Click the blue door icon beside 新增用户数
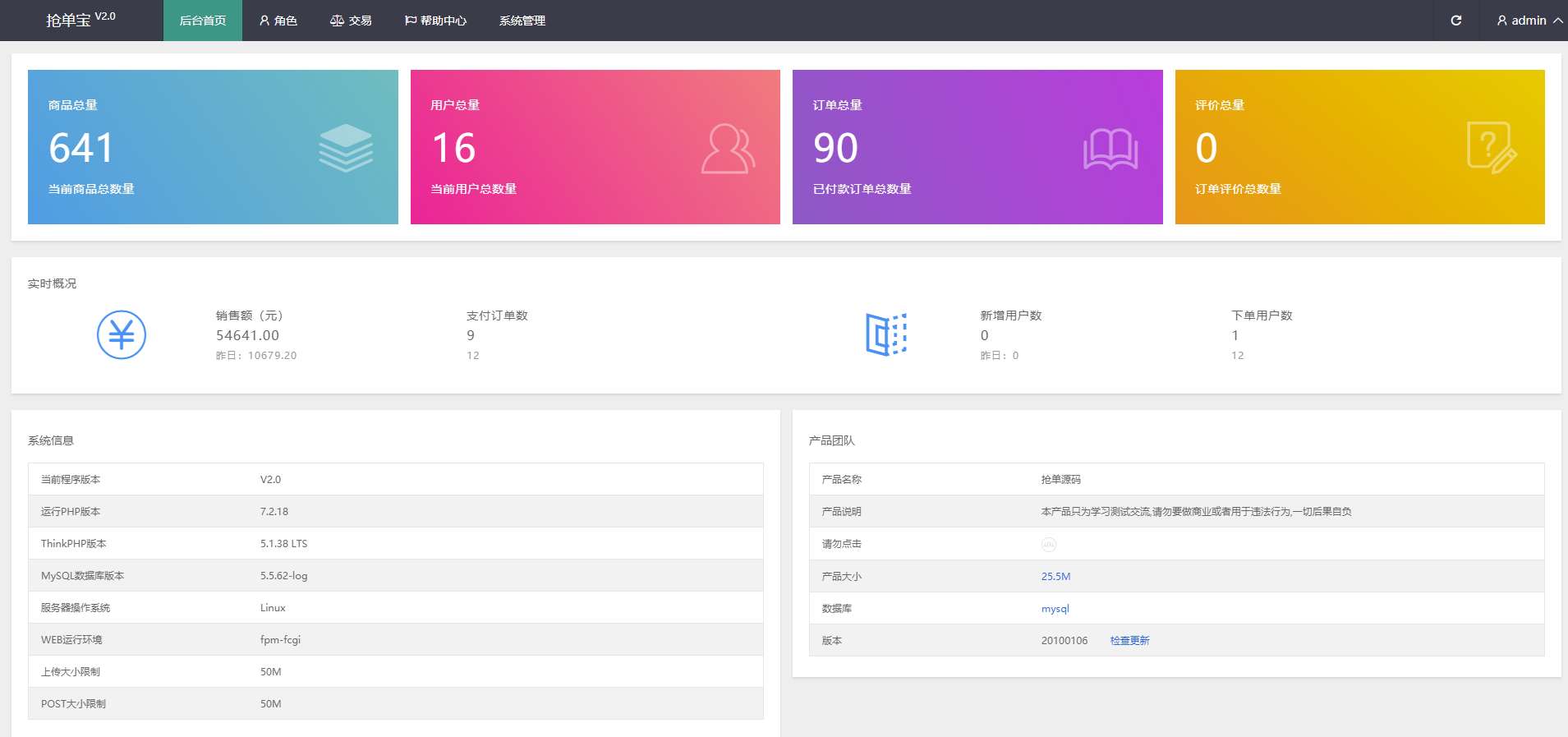The image size is (1568, 737). [886, 334]
